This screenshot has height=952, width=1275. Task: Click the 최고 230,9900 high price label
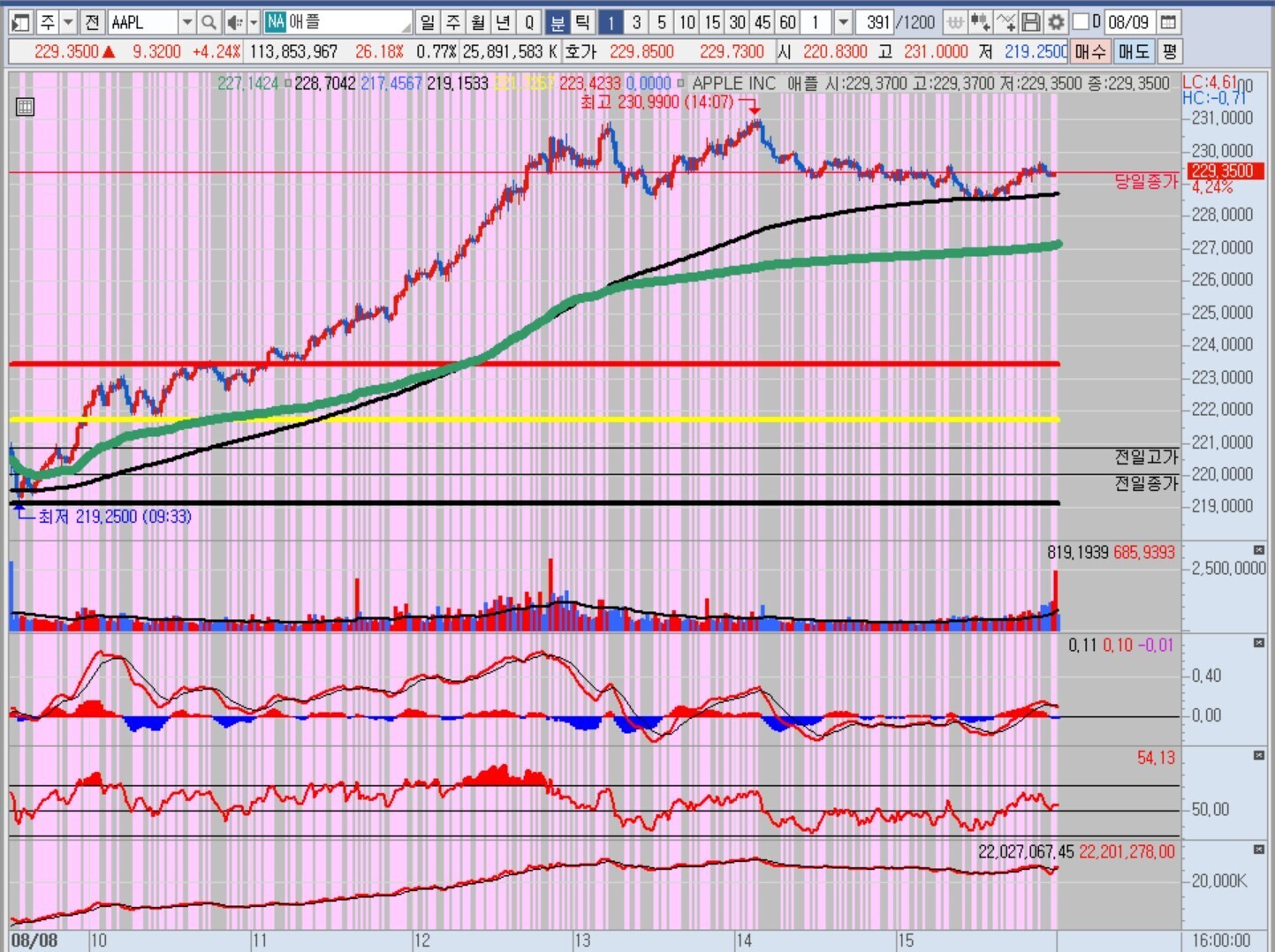click(x=656, y=102)
